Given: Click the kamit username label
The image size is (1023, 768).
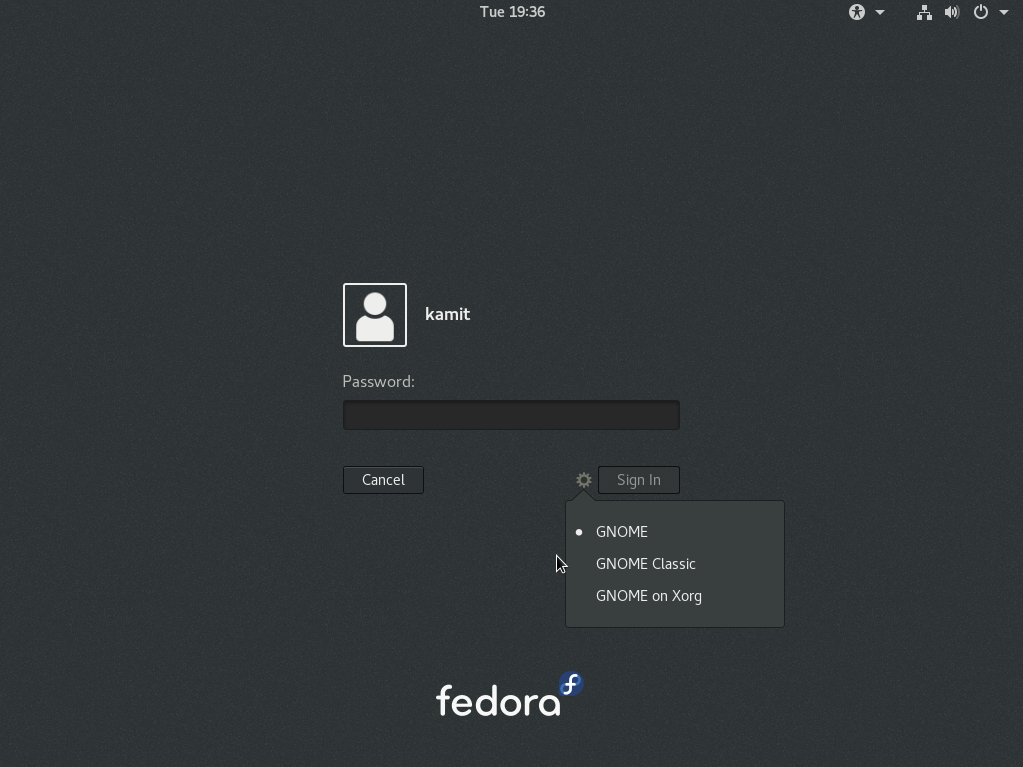Looking at the screenshot, I should (447, 314).
